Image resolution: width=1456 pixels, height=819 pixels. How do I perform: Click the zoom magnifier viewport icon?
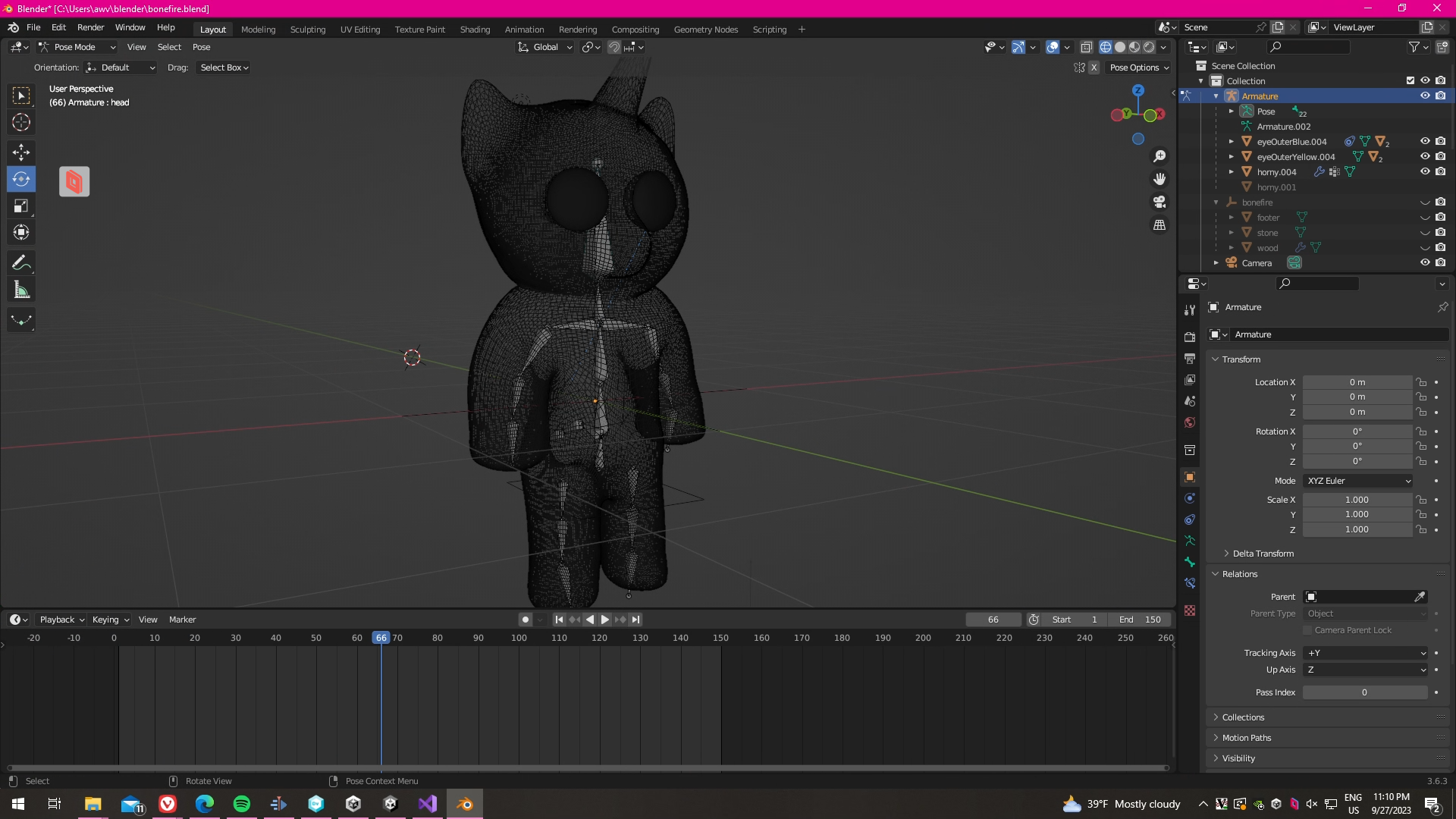coord(1159,156)
